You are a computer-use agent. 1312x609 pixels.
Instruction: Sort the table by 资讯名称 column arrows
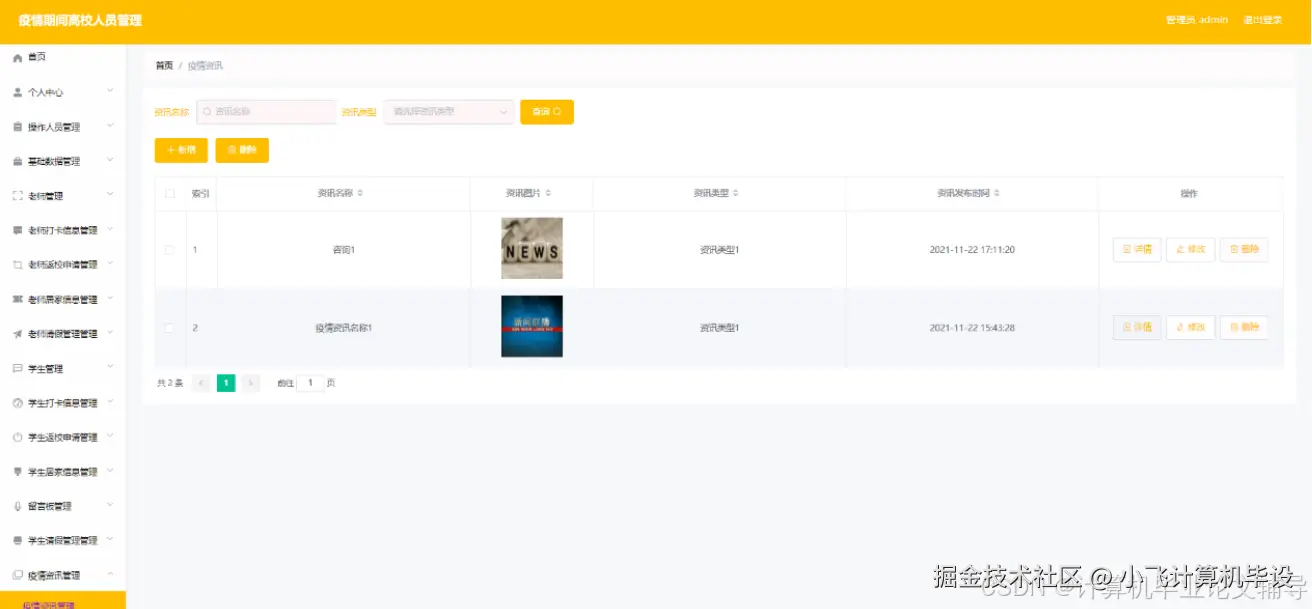pos(360,193)
